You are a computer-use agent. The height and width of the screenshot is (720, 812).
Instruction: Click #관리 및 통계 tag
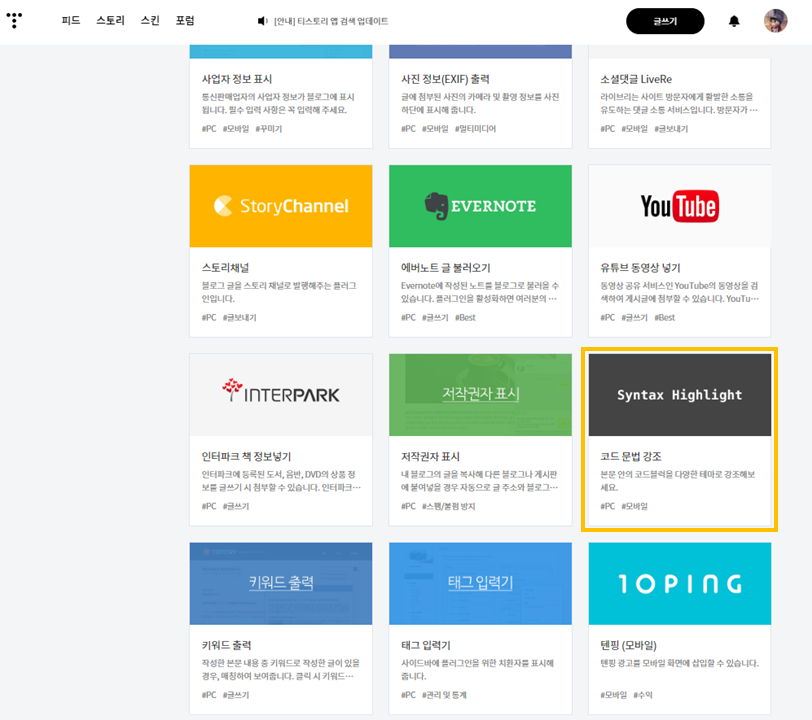[x=444, y=695]
